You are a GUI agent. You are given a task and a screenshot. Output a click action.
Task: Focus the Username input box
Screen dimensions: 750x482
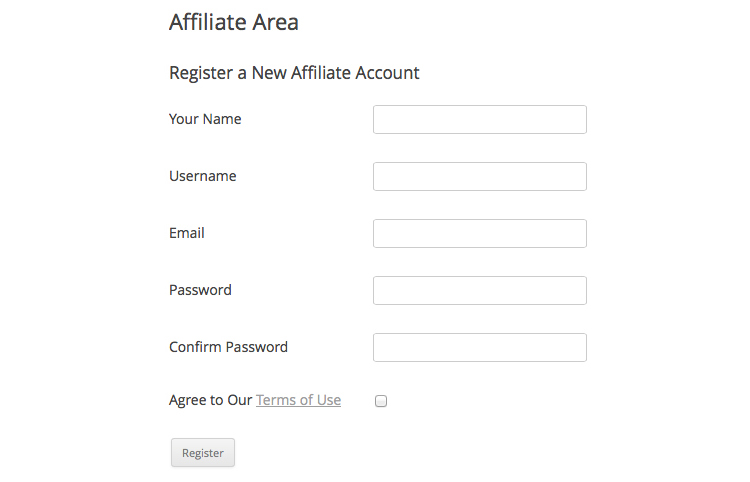[479, 177]
